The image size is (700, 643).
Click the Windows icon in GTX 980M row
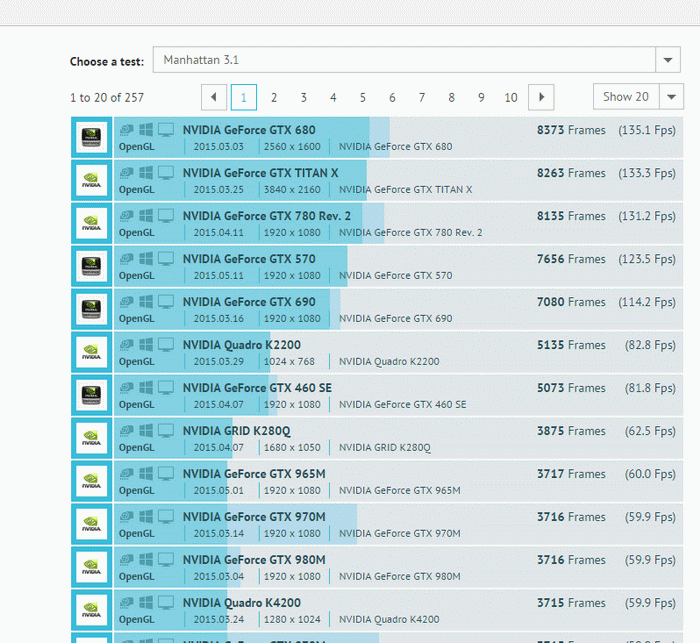click(x=146, y=559)
